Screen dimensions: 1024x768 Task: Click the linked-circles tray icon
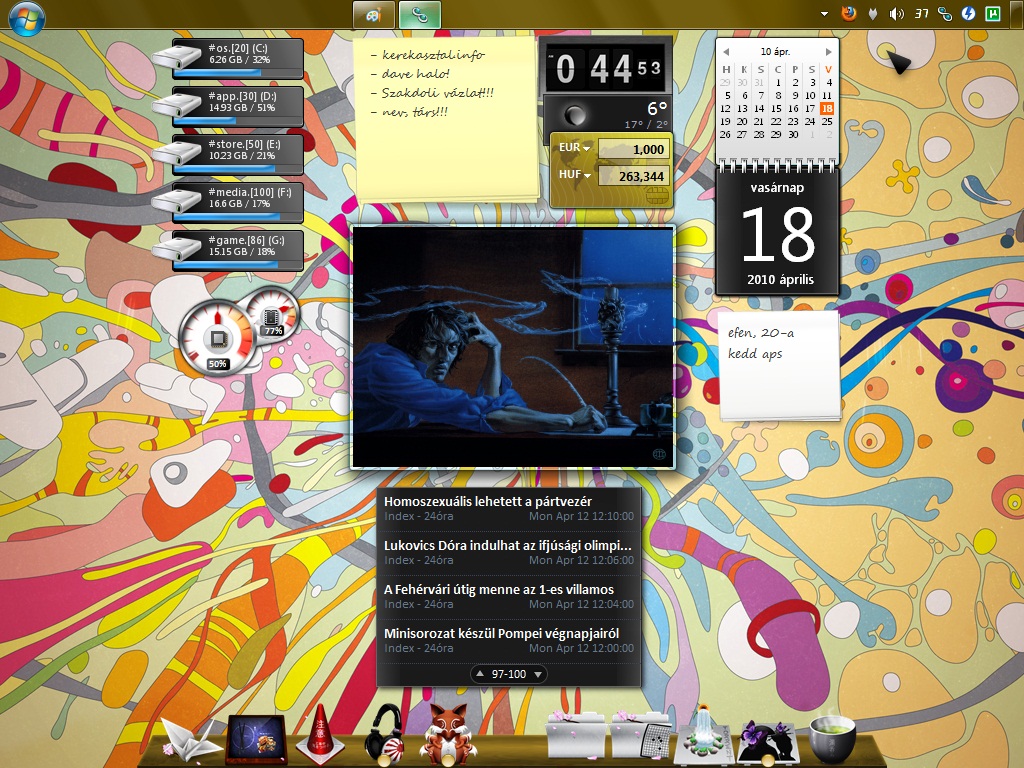(x=944, y=14)
